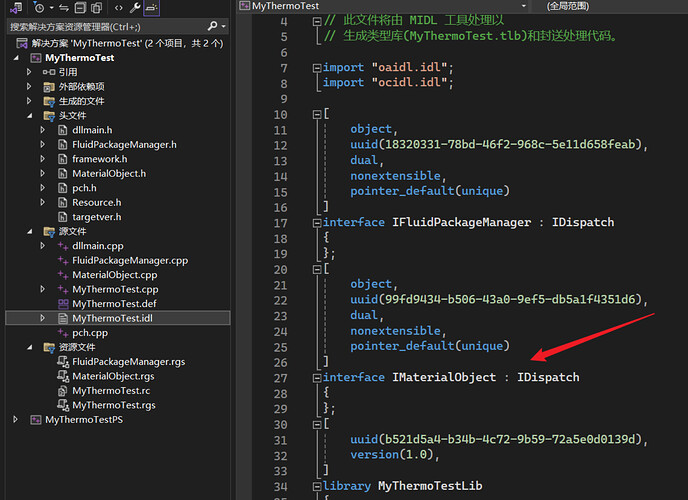Click the 引用 references icon
The image size is (688, 500).
[49, 72]
